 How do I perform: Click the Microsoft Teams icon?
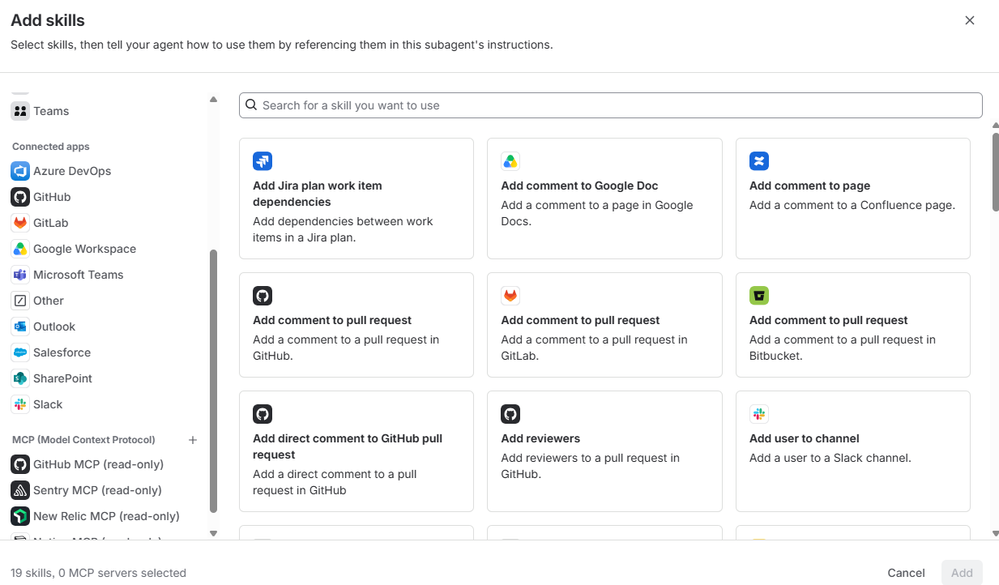[20, 275]
